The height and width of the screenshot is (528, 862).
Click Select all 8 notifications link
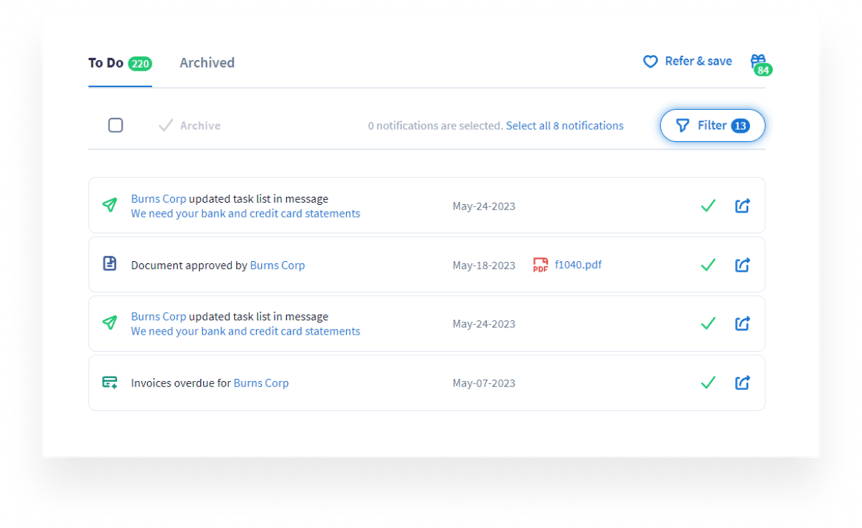point(565,126)
